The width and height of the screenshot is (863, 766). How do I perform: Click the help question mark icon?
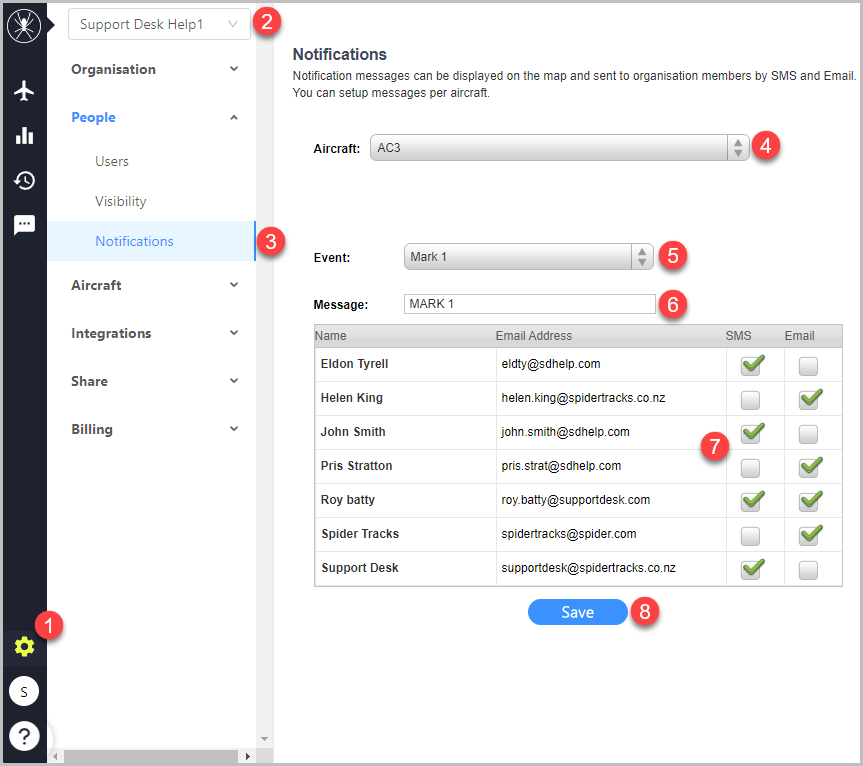(x=24, y=736)
